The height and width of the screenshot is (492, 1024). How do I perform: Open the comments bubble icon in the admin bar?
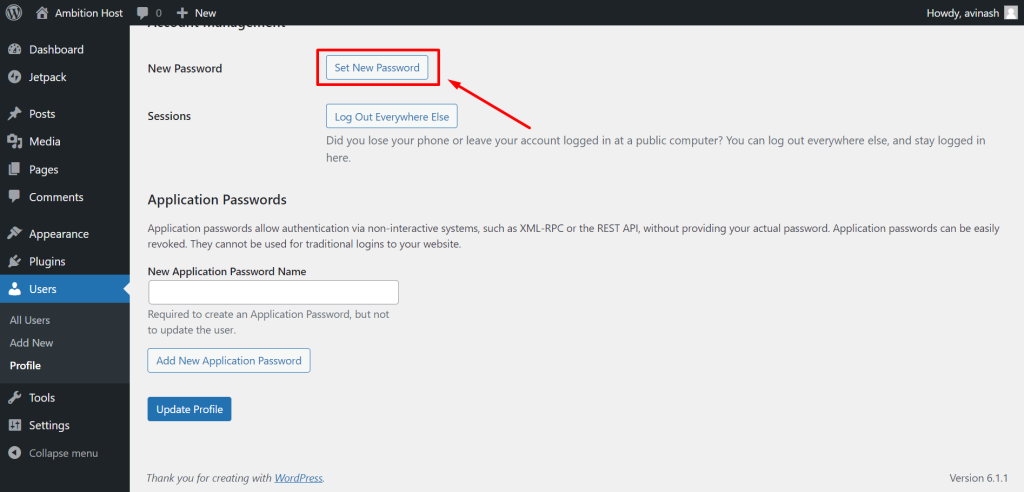143,13
